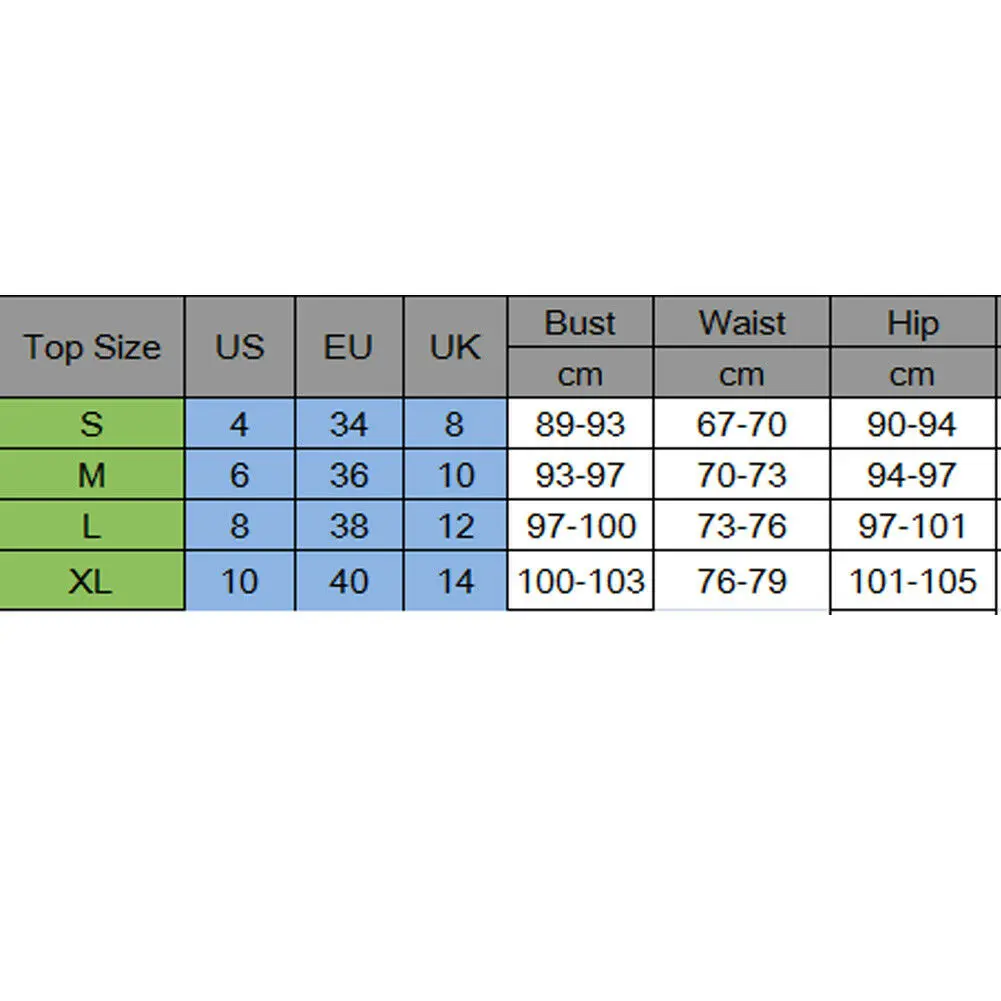This screenshot has height=1001, width=1001.
Task: Click the bust 100-103 cell
Action: click(x=580, y=581)
